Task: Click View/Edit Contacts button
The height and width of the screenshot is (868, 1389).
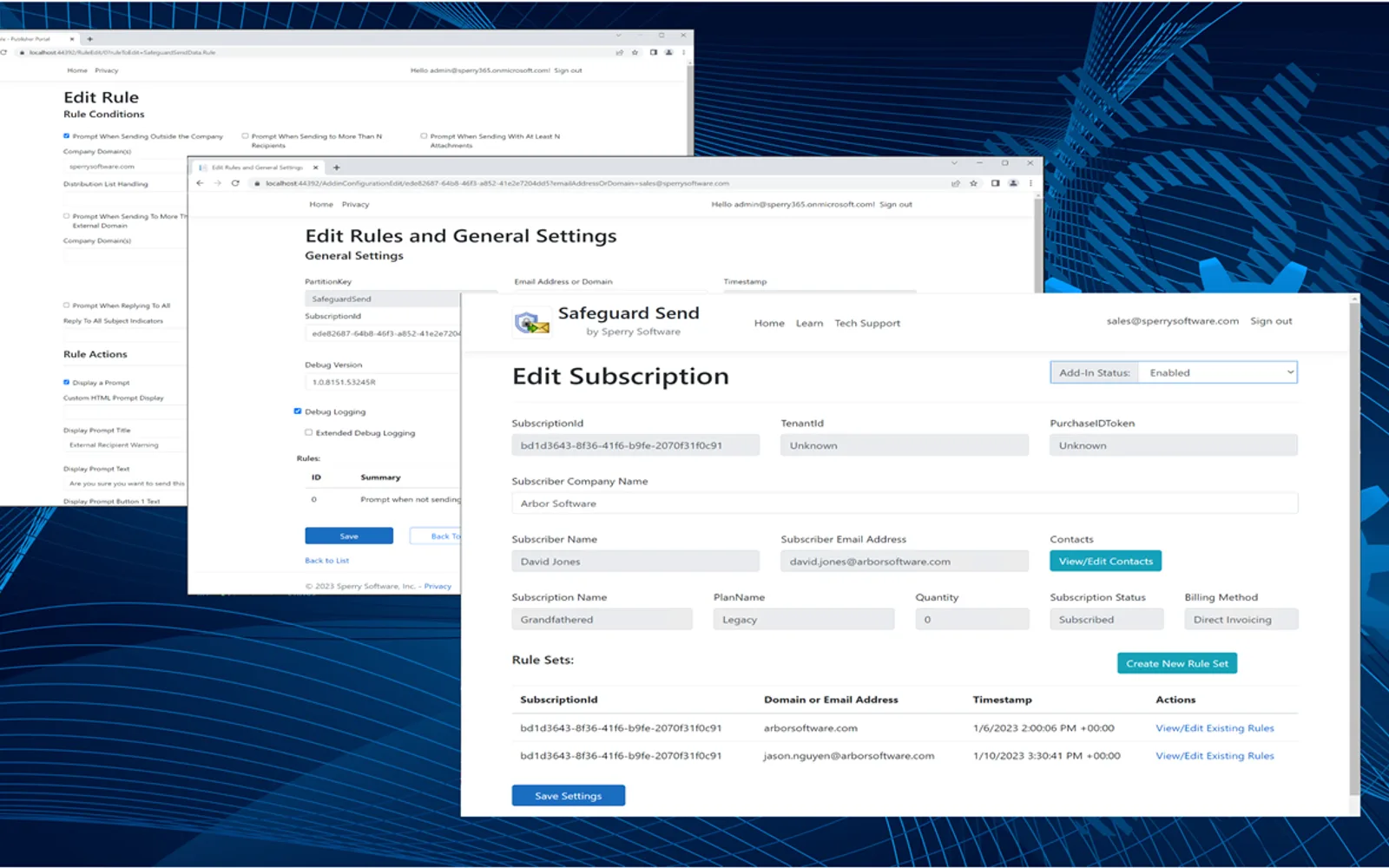Action: pyautogui.click(x=1105, y=561)
